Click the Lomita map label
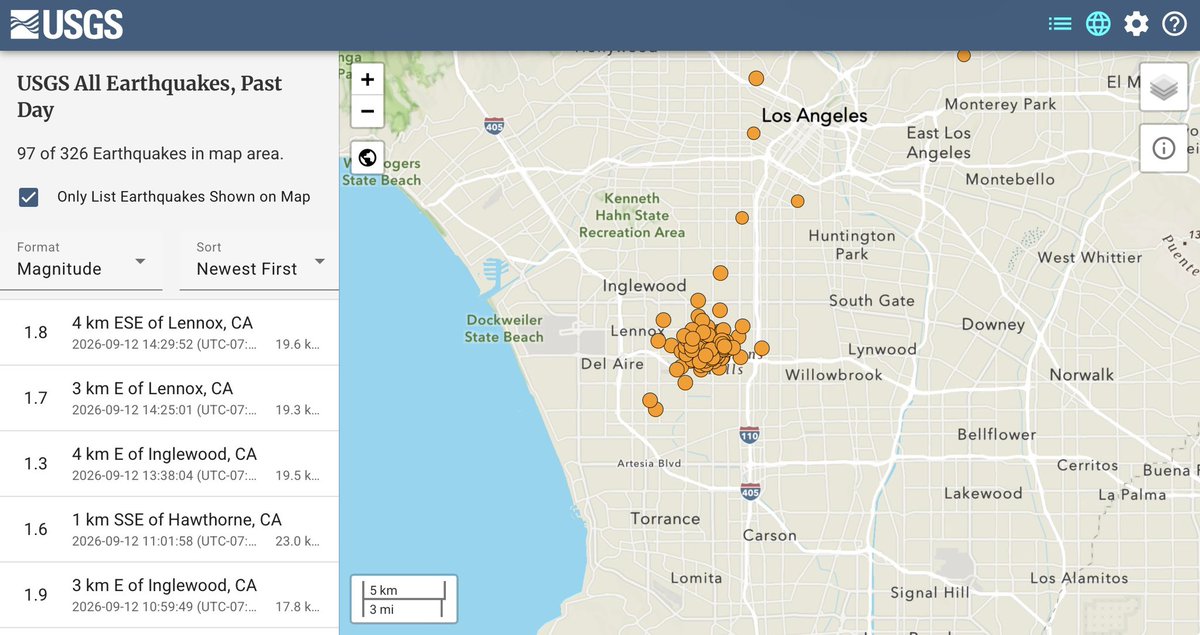Viewport: 1200px width, 635px height. pos(696,578)
